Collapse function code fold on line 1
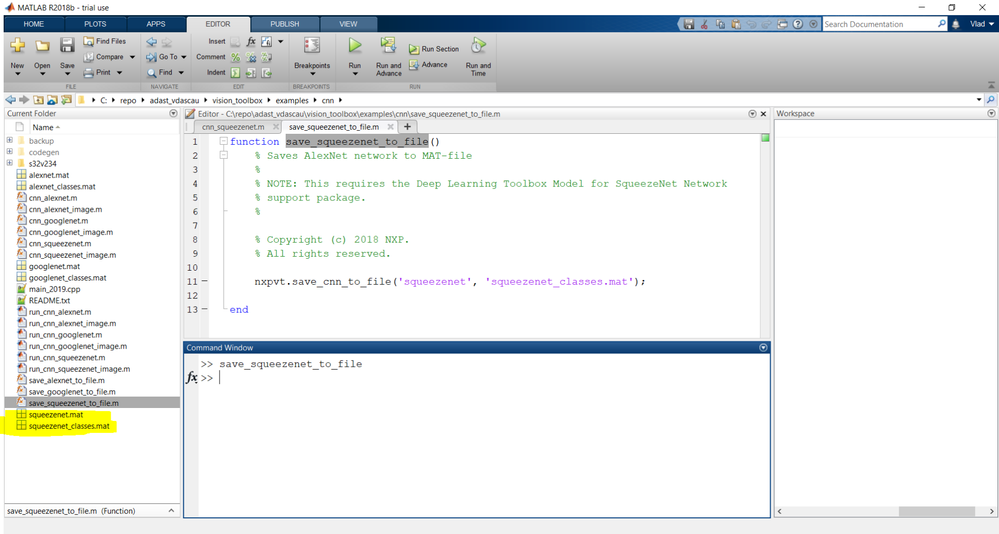This screenshot has width=999, height=534. (224, 141)
